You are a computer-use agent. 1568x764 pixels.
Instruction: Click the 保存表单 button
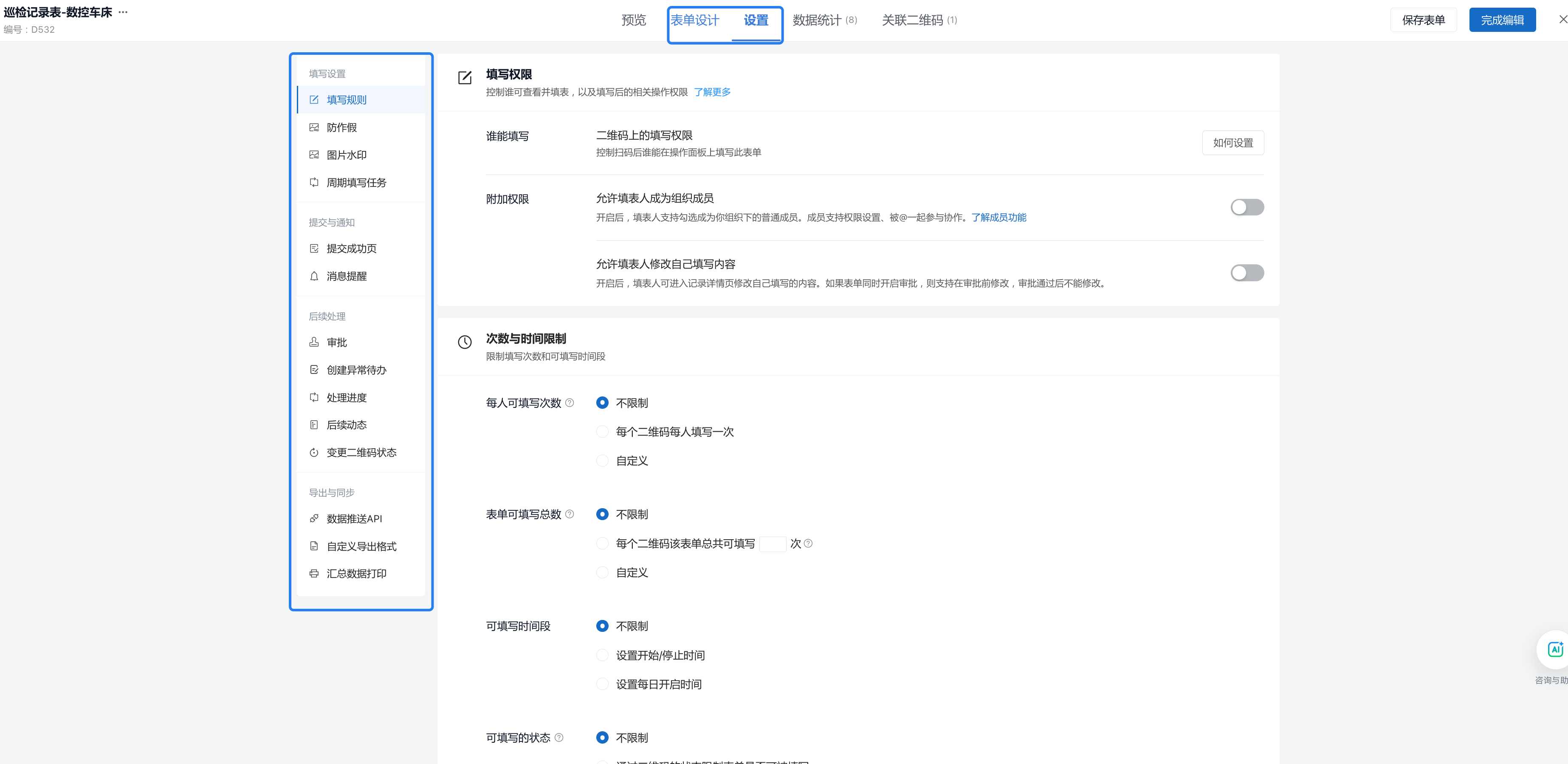pyautogui.click(x=1423, y=20)
